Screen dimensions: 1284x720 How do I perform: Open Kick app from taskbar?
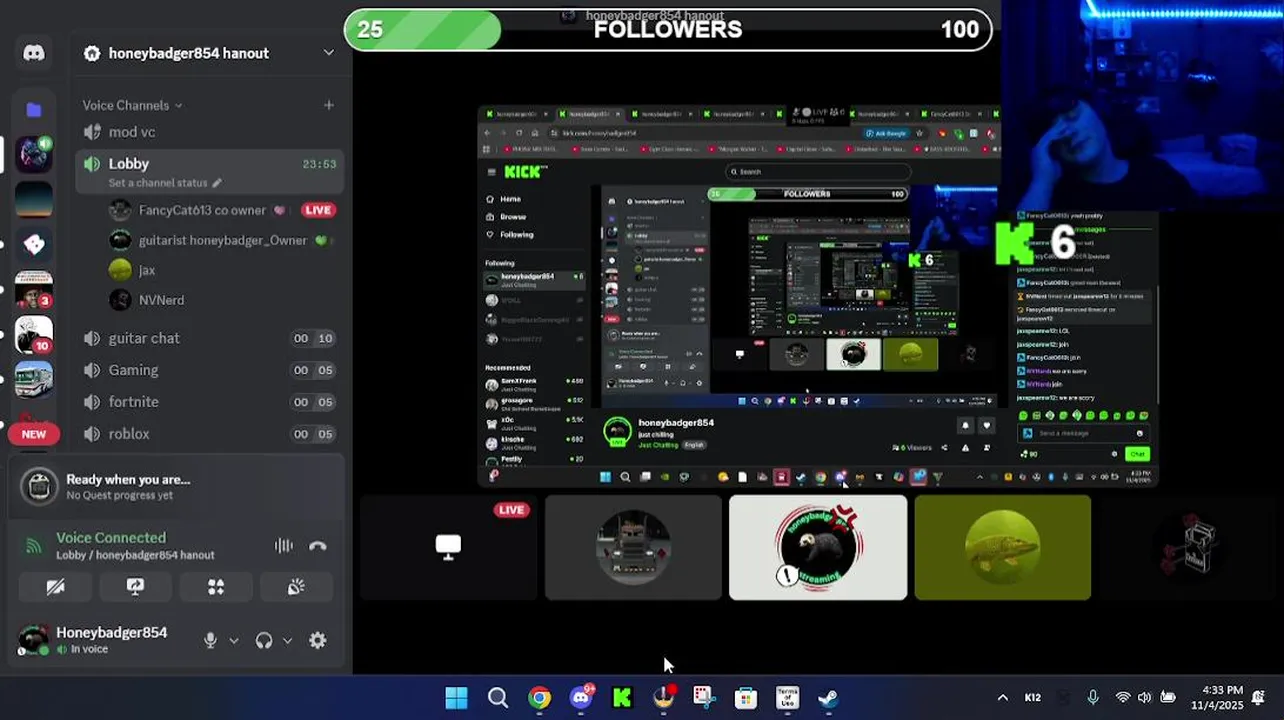pos(622,698)
